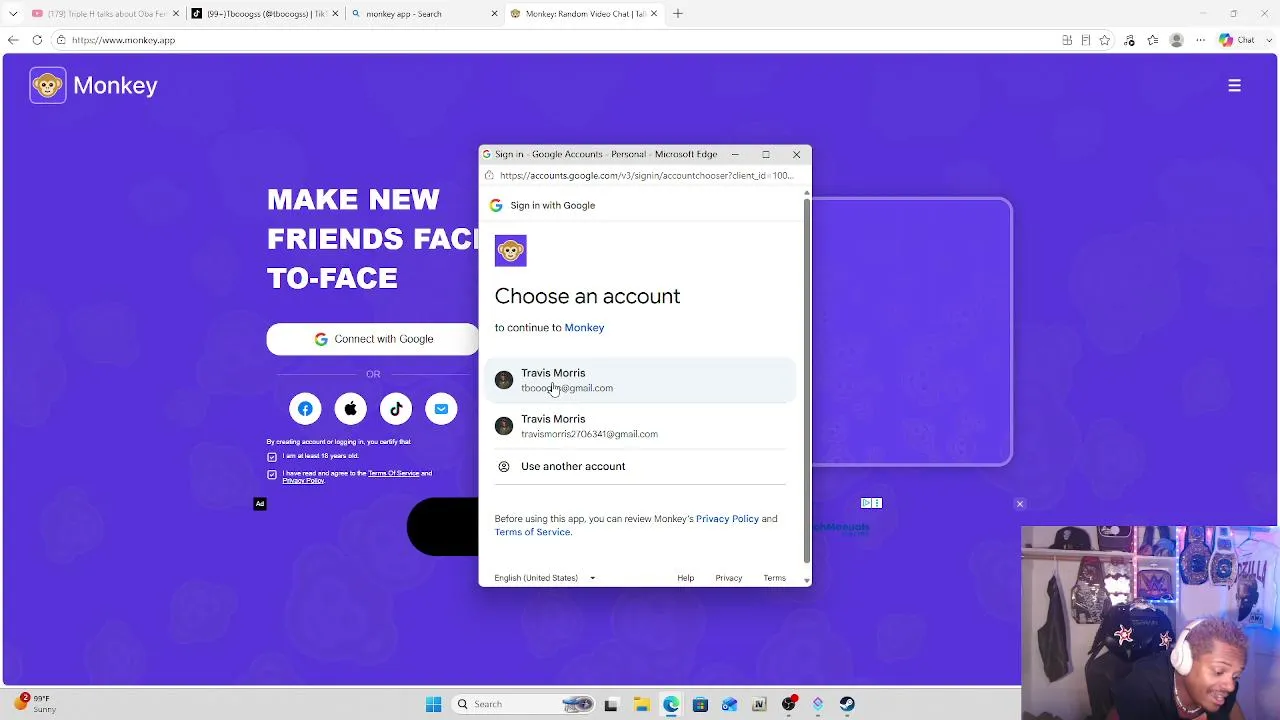
Task: Click Help in the sign-in popup footer
Action: coord(685,578)
